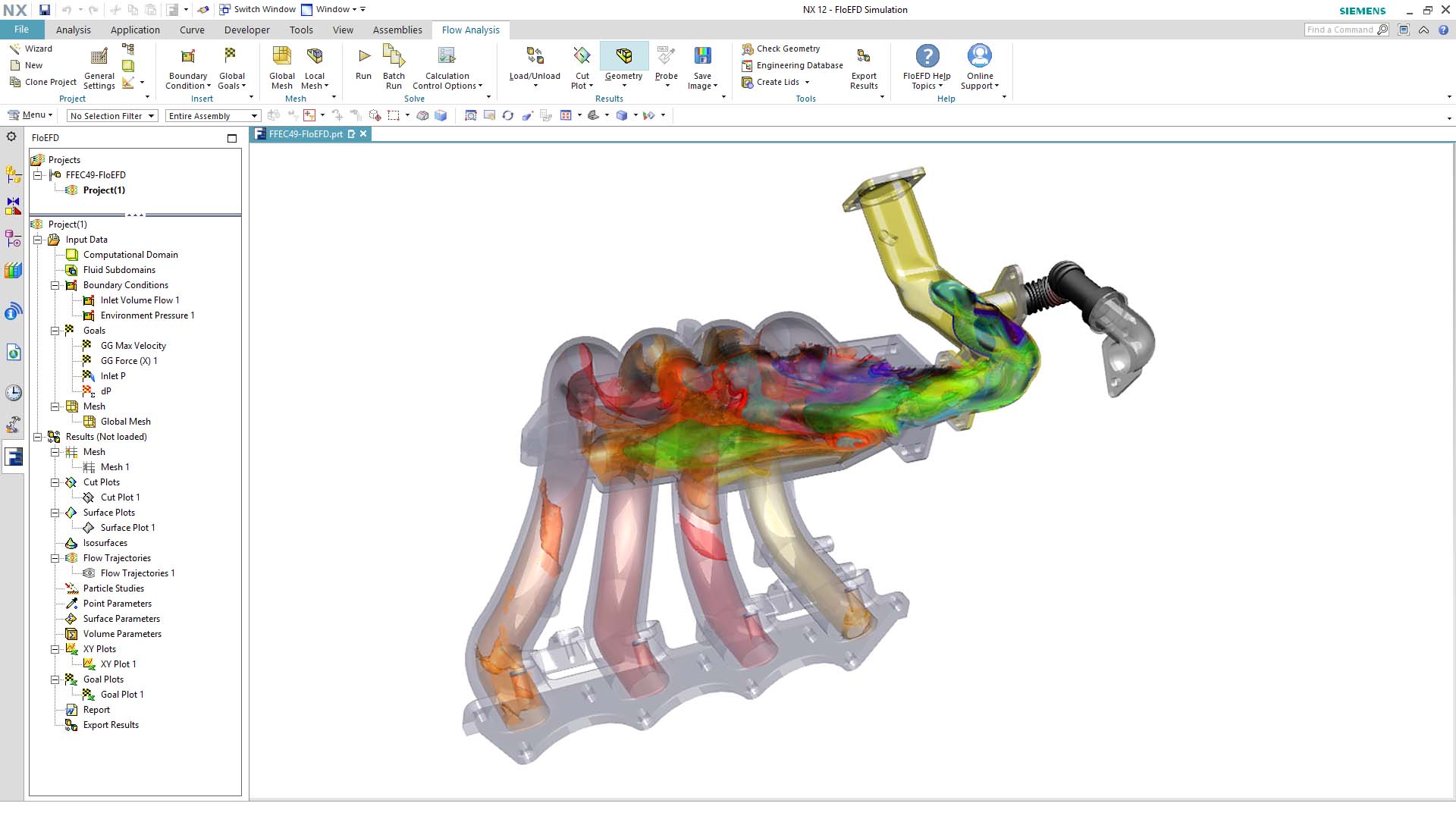Switch to the Assemblies ribbon tab
The image size is (1456, 819).
397,30
